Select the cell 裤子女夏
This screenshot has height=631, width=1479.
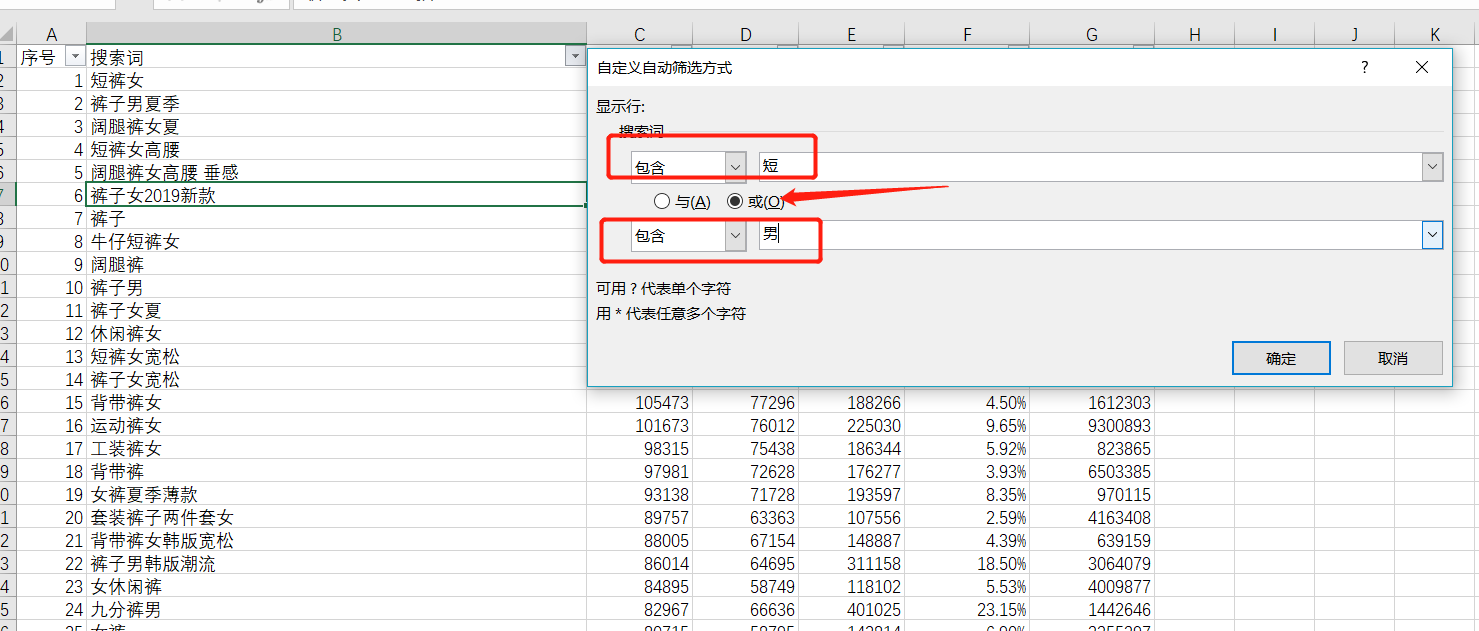click(337, 311)
